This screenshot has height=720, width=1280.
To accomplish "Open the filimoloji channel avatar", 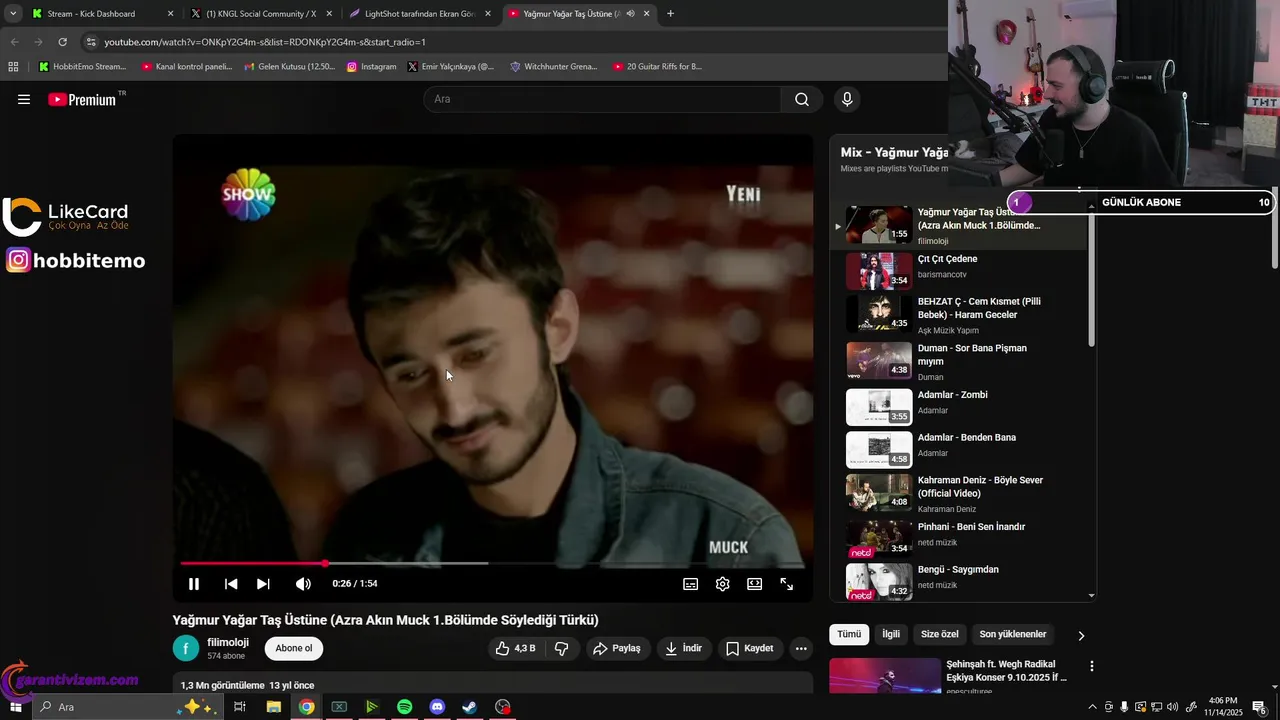I will pos(186,648).
